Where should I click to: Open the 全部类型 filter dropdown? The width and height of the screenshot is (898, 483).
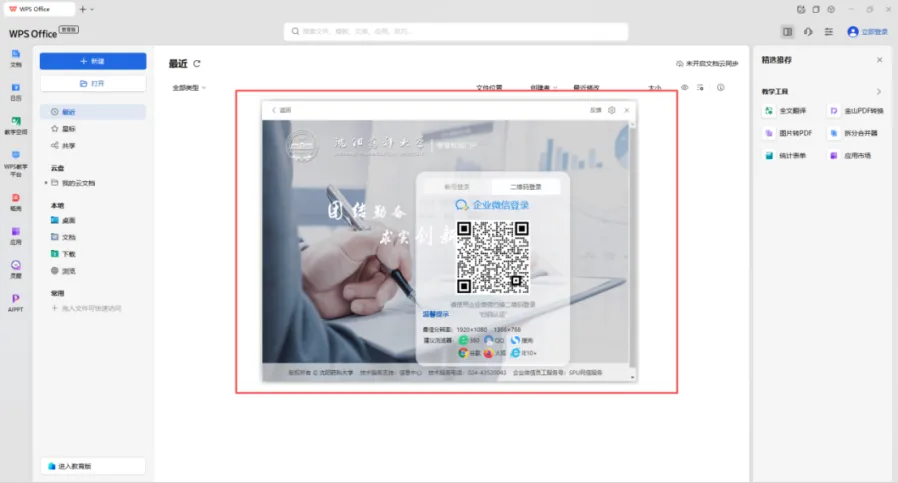pos(189,88)
